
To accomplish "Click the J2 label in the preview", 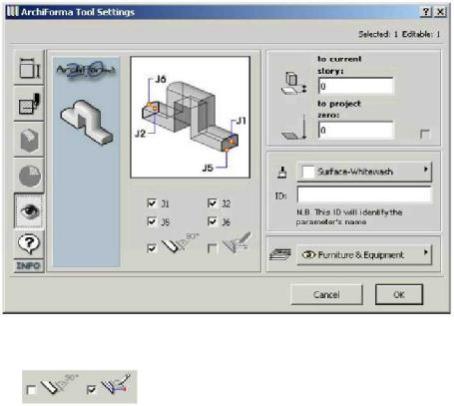I will (x=140, y=133).
